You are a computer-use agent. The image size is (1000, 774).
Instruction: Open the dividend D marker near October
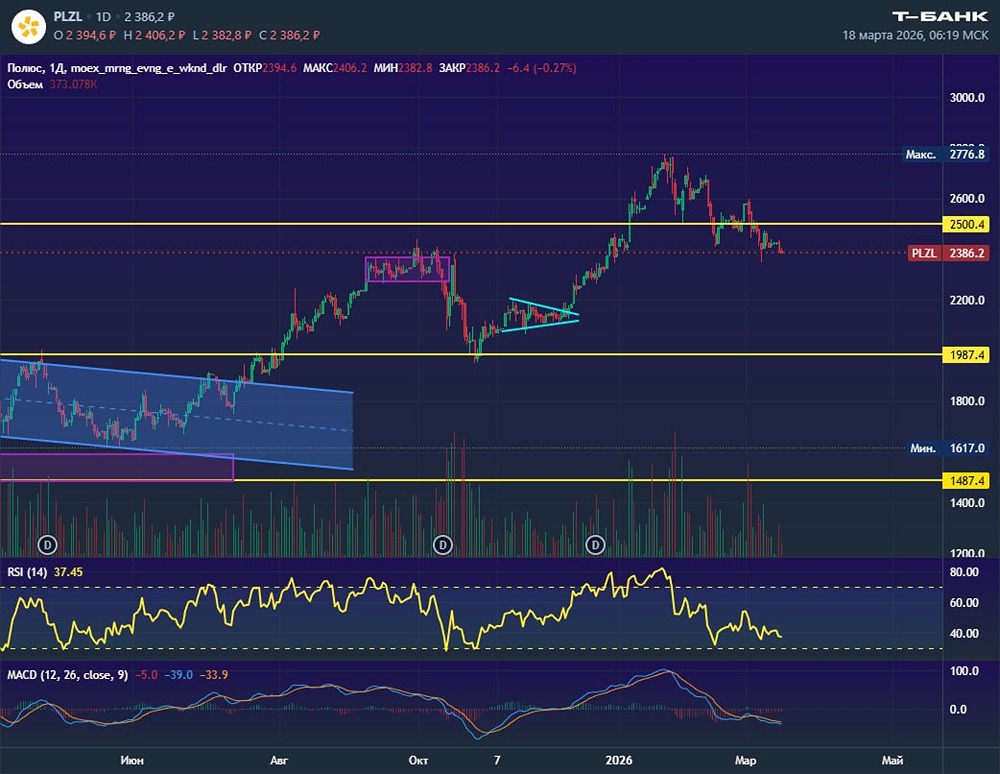point(443,544)
